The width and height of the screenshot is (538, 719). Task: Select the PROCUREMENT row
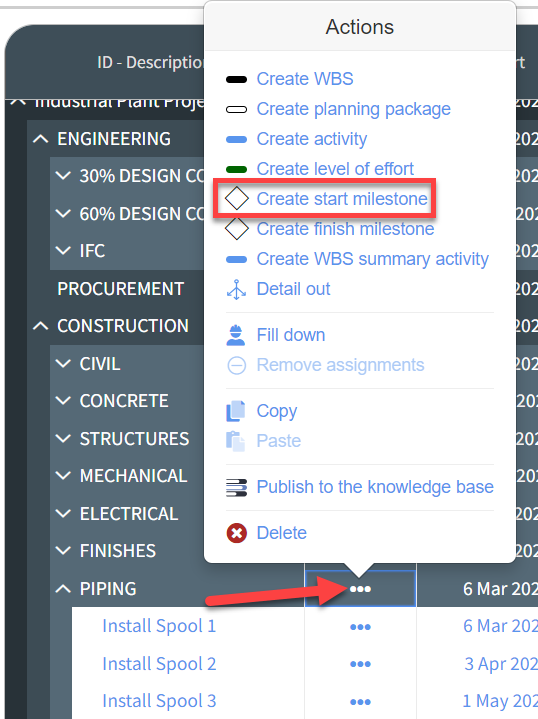(121, 289)
